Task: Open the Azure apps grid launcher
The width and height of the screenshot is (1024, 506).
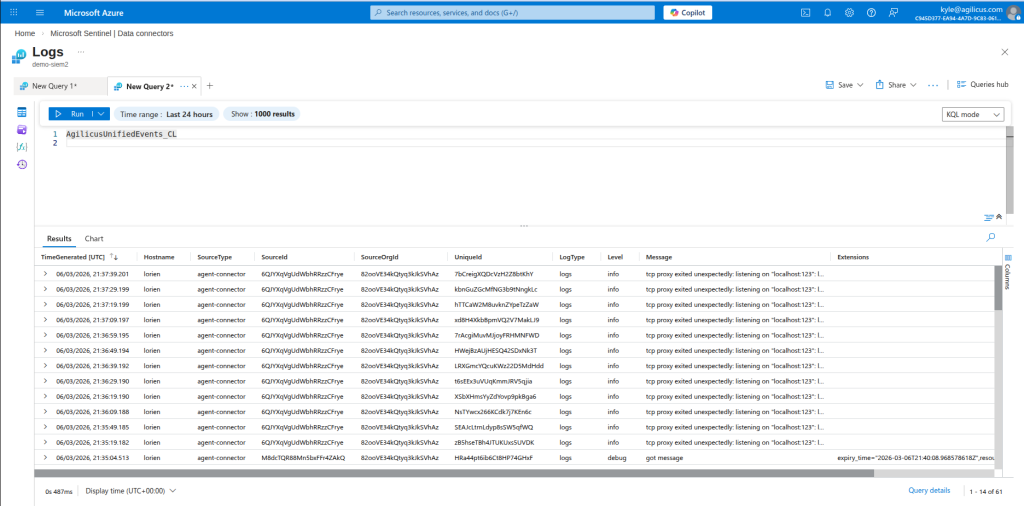Action: (14, 12)
